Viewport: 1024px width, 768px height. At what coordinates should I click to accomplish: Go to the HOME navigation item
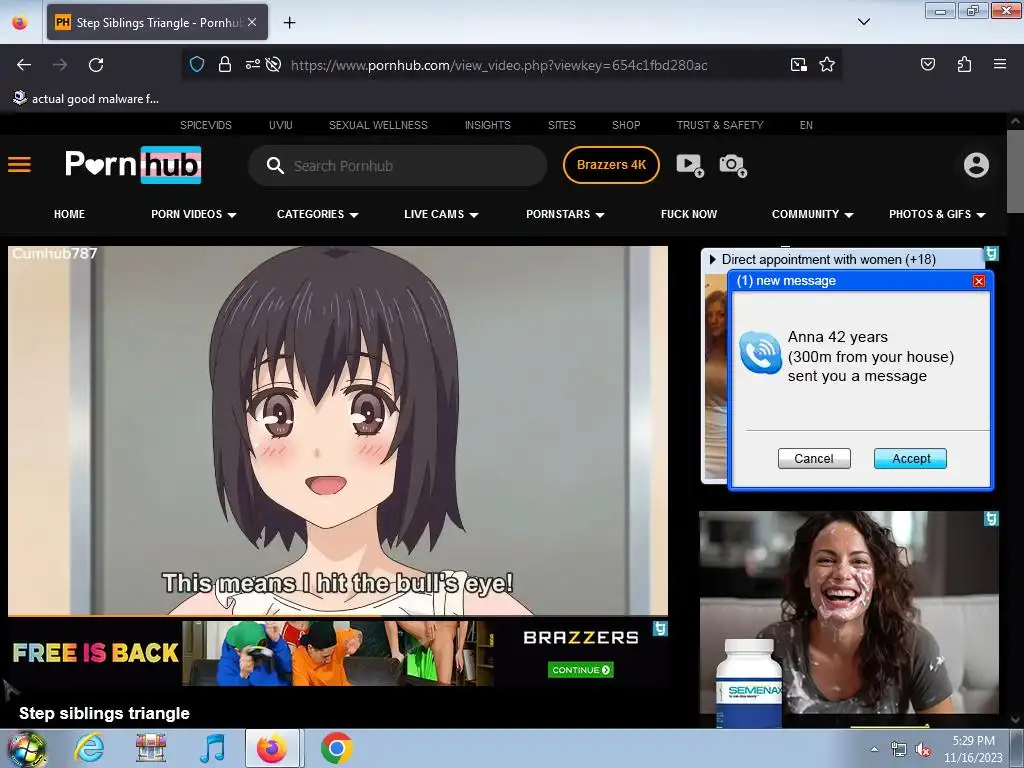[69, 214]
